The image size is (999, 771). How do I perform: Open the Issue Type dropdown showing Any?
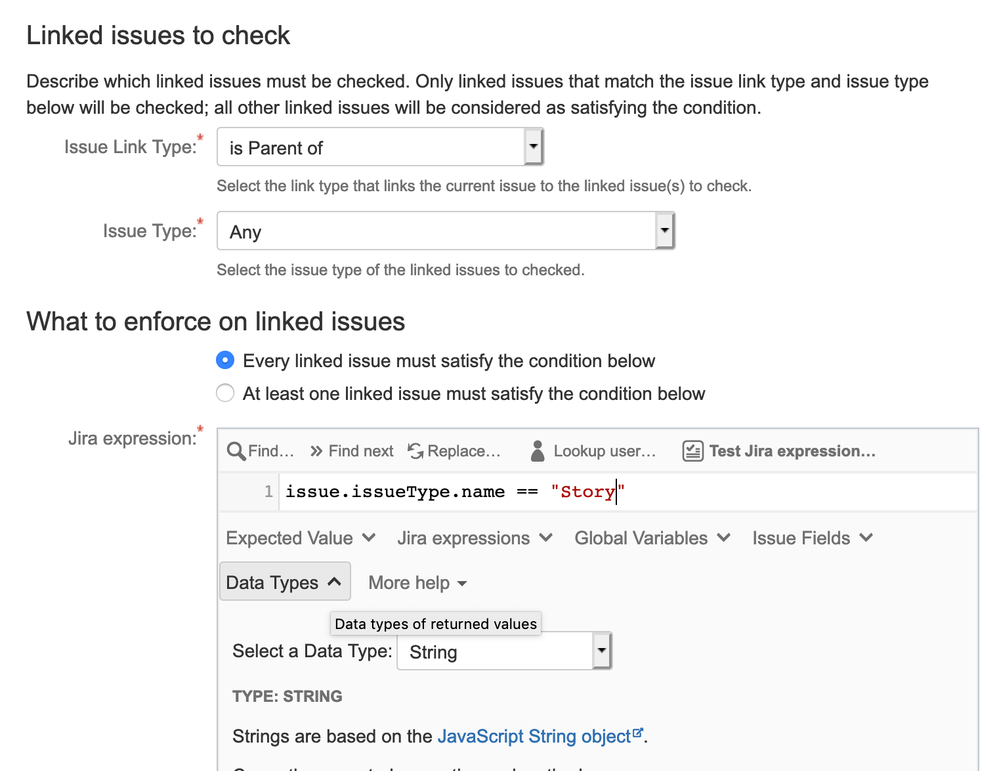coord(445,231)
